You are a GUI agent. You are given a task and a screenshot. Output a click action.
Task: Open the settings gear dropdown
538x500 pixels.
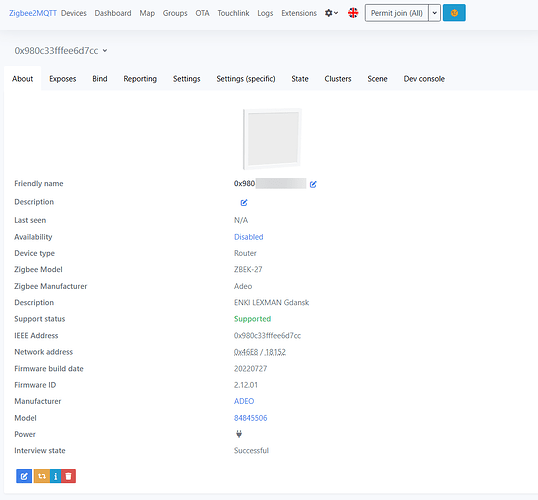331,13
